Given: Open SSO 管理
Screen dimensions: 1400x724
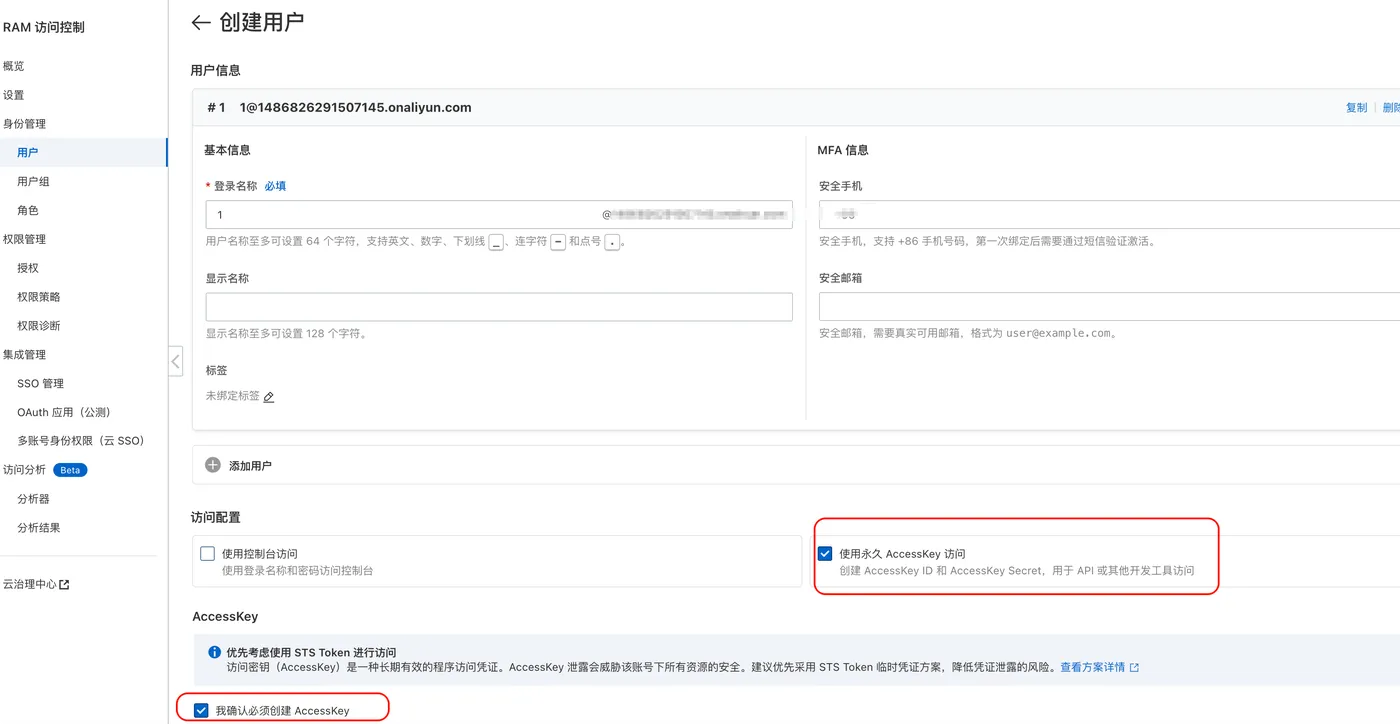Looking at the screenshot, I should pyautogui.click(x=40, y=384).
